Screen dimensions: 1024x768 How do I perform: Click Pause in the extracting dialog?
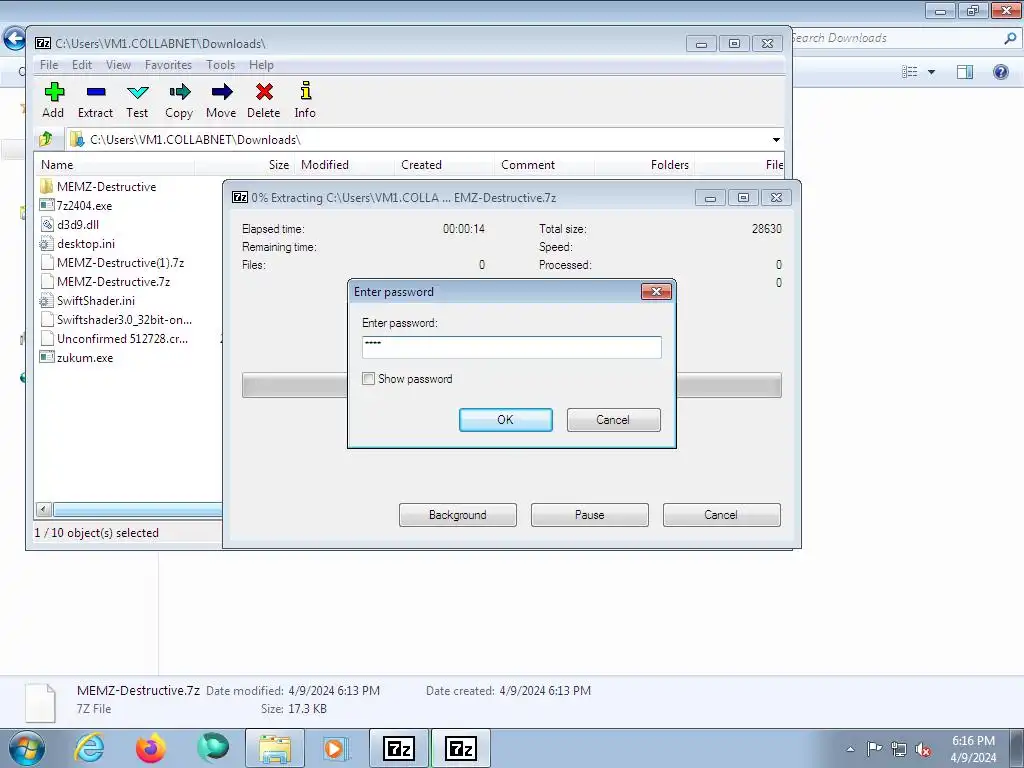pos(590,515)
